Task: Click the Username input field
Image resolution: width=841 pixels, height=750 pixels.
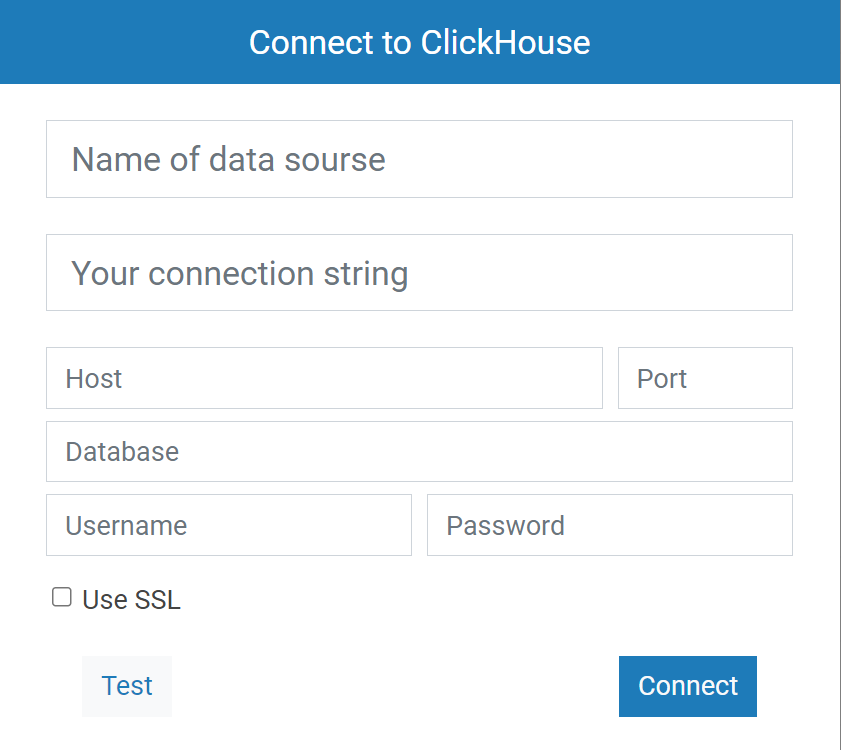Action: click(229, 525)
